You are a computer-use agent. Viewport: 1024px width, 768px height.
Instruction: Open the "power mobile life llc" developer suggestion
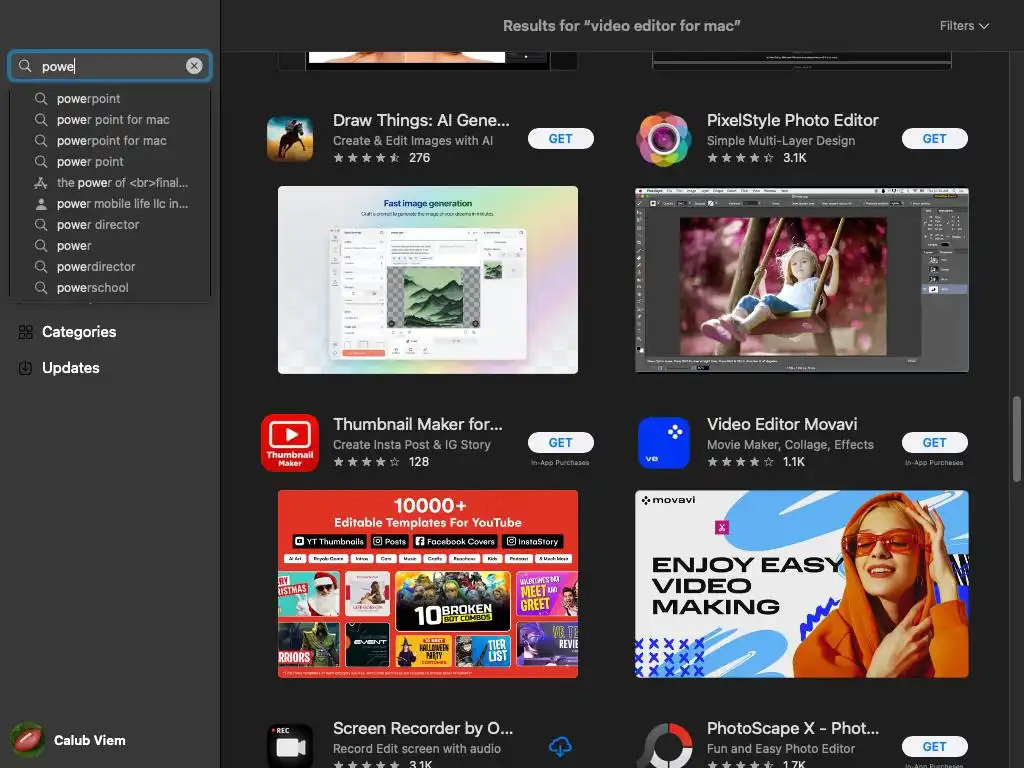click(110, 204)
